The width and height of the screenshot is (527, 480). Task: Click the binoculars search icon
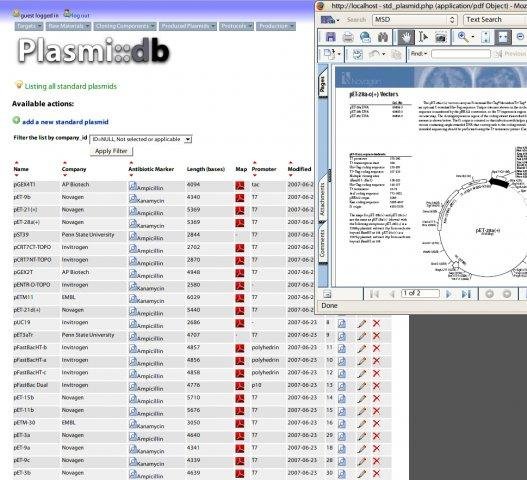tap(382, 37)
